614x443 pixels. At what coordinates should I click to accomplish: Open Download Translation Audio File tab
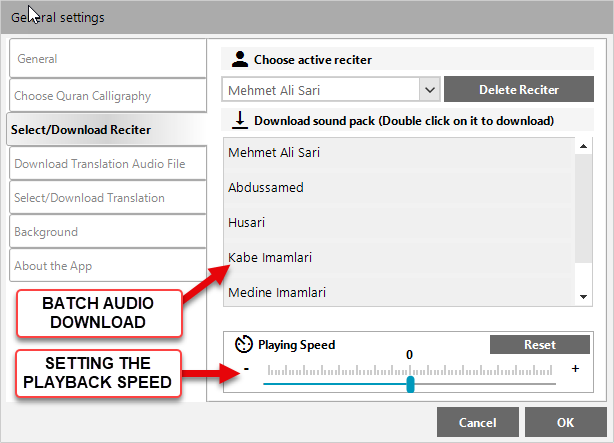tap(108, 163)
